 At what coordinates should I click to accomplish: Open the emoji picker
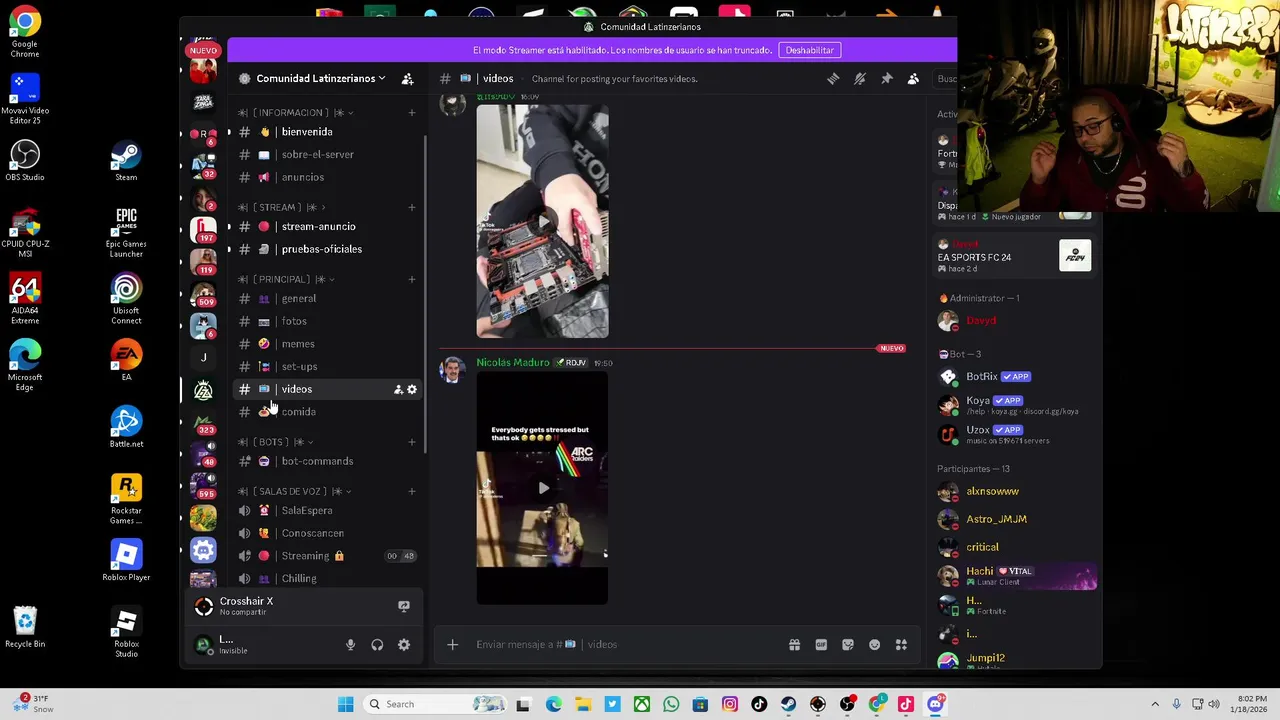click(x=875, y=645)
